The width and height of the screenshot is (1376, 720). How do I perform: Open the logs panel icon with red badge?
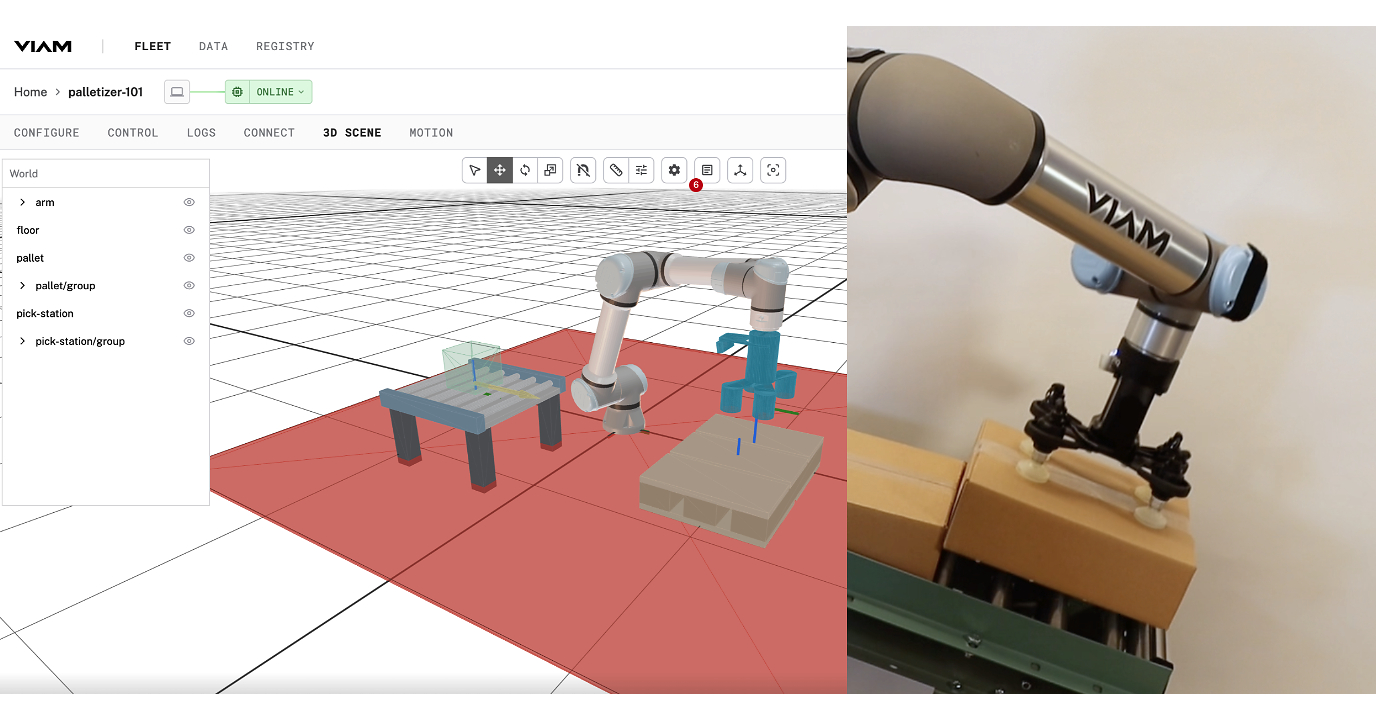(707, 170)
